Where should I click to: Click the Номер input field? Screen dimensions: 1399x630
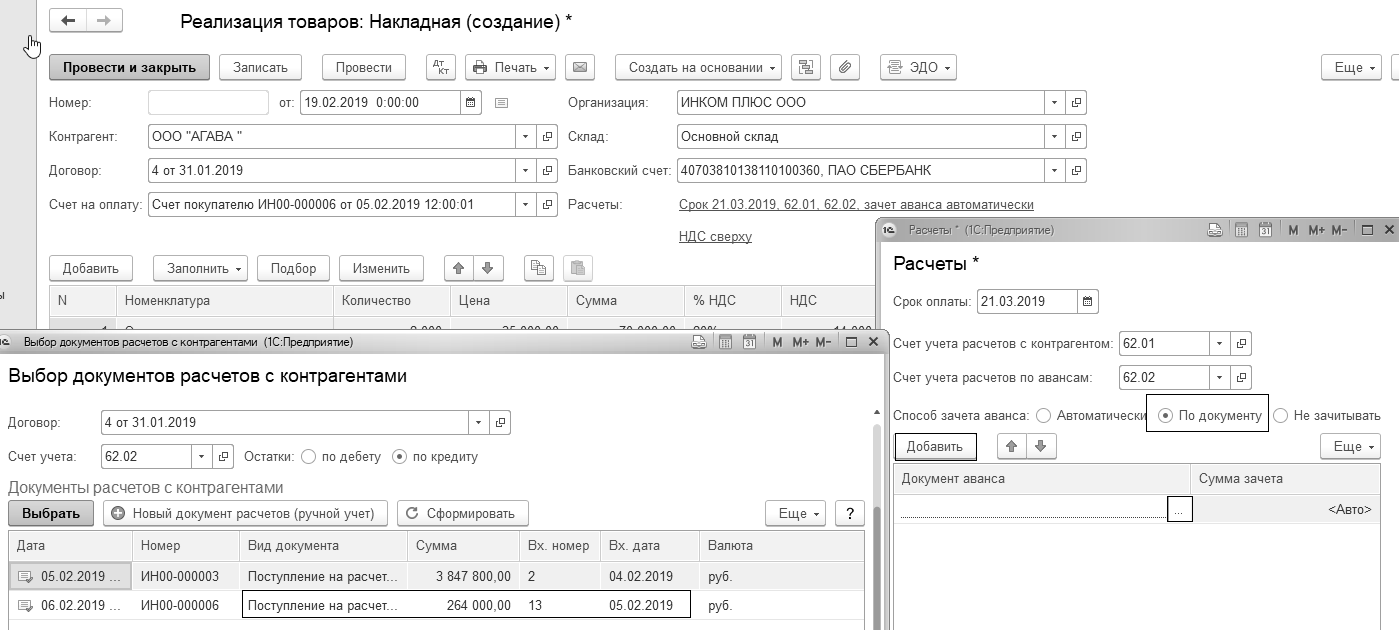click(208, 102)
